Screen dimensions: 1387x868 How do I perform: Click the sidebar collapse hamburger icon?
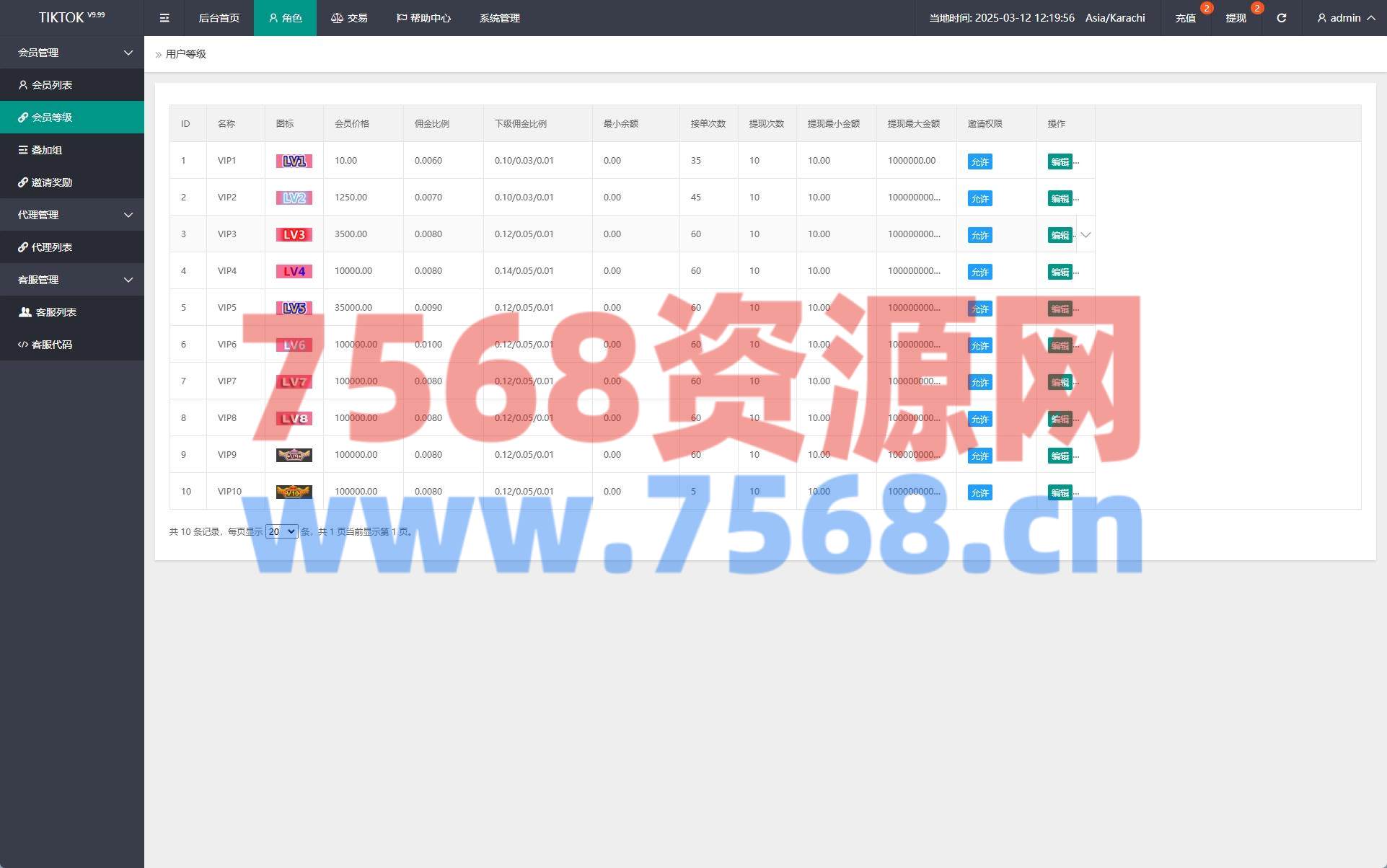164,18
